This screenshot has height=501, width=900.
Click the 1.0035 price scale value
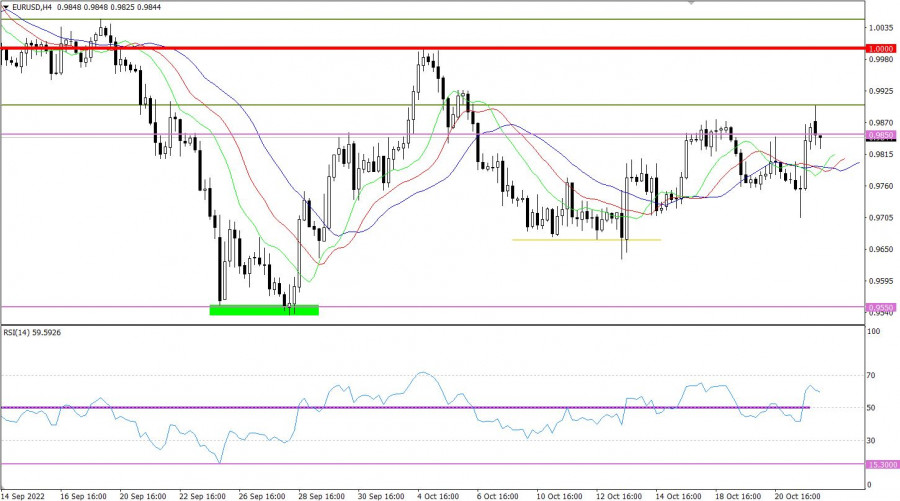[x=881, y=30]
